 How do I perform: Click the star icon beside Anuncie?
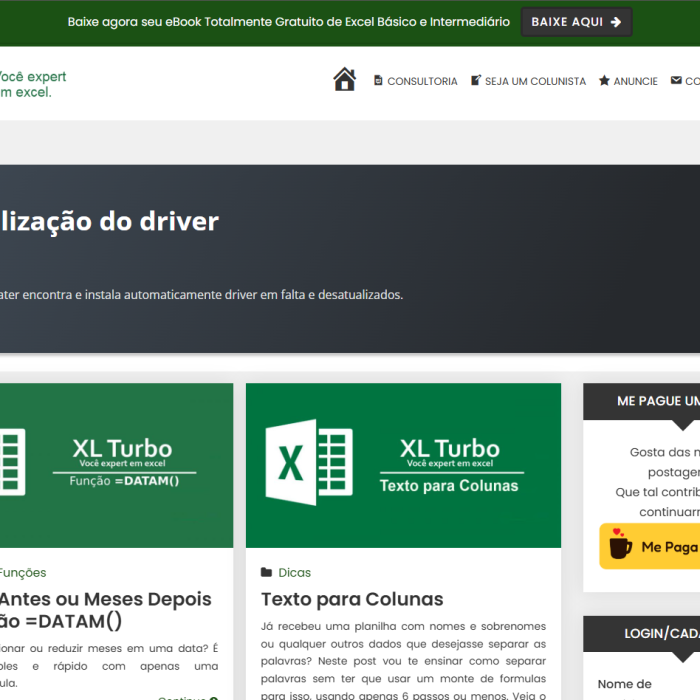tap(604, 81)
